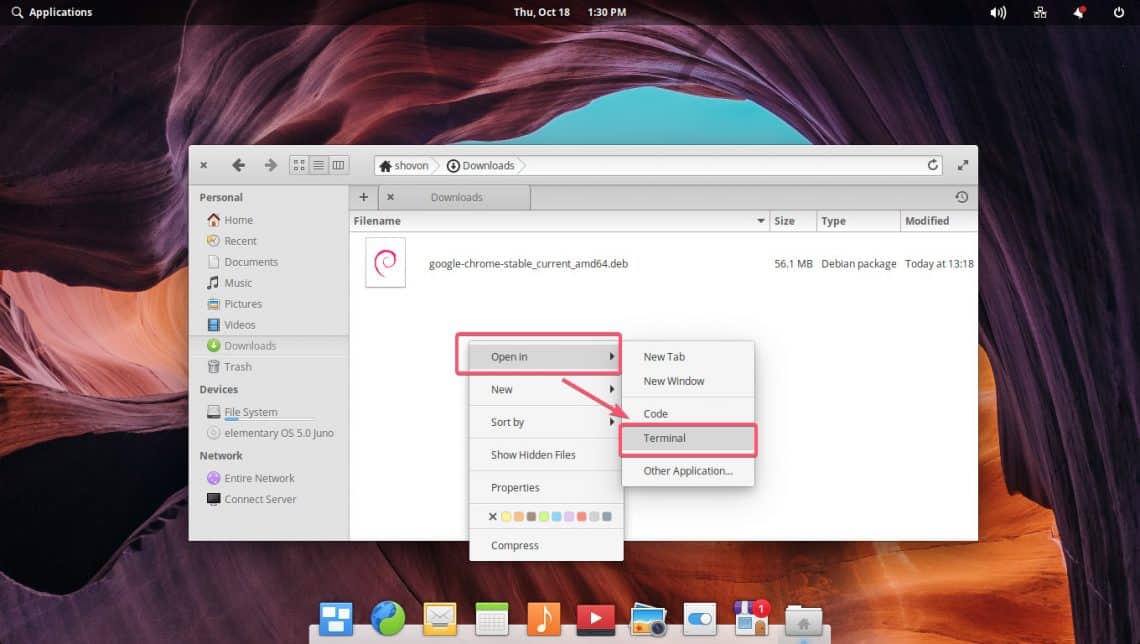Screen dimensions: 1140x644
Task: Reload the Downloads folder with refresh icon
Action: coord(933,165)
